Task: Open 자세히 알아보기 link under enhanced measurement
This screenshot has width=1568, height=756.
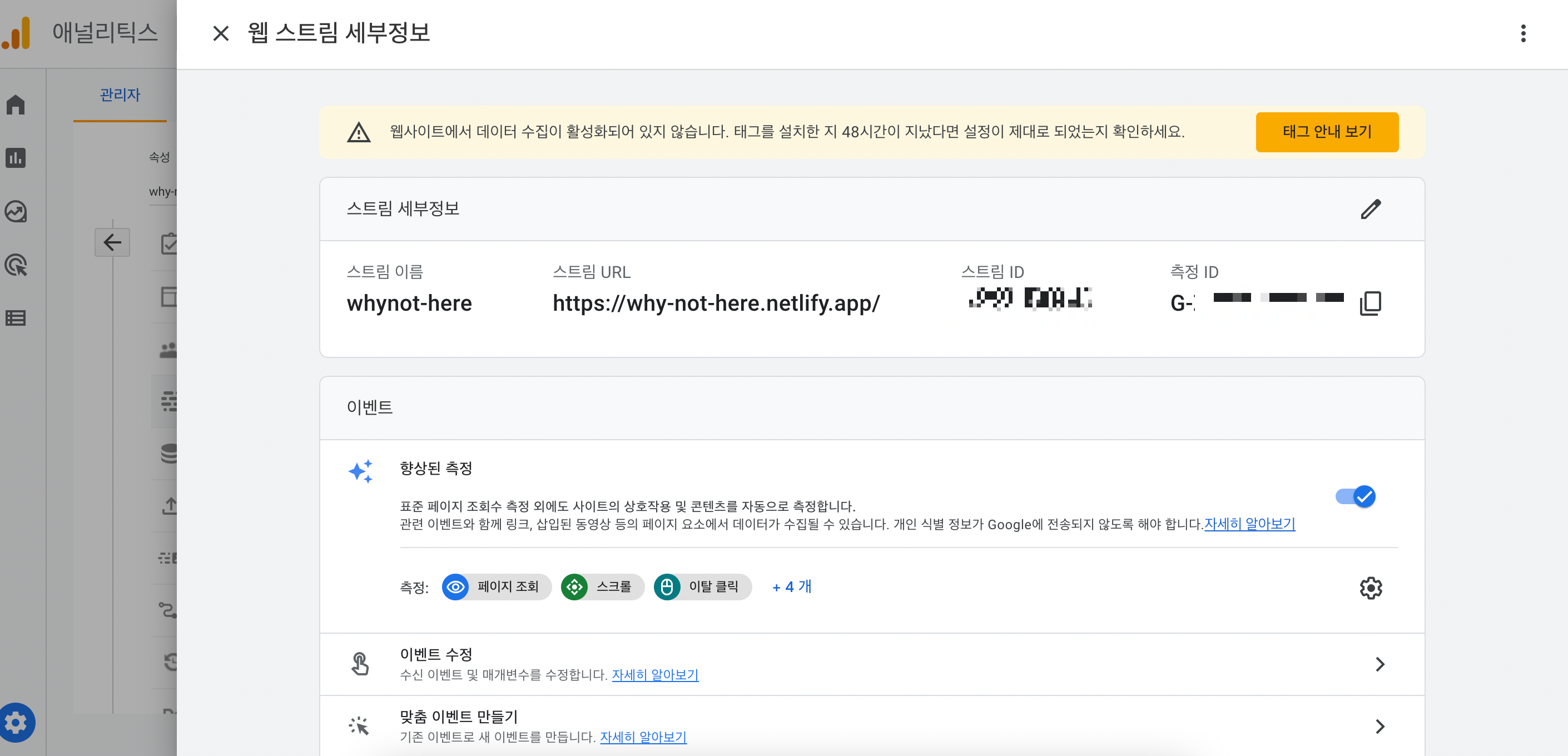Action: (x=1249, y=524)
